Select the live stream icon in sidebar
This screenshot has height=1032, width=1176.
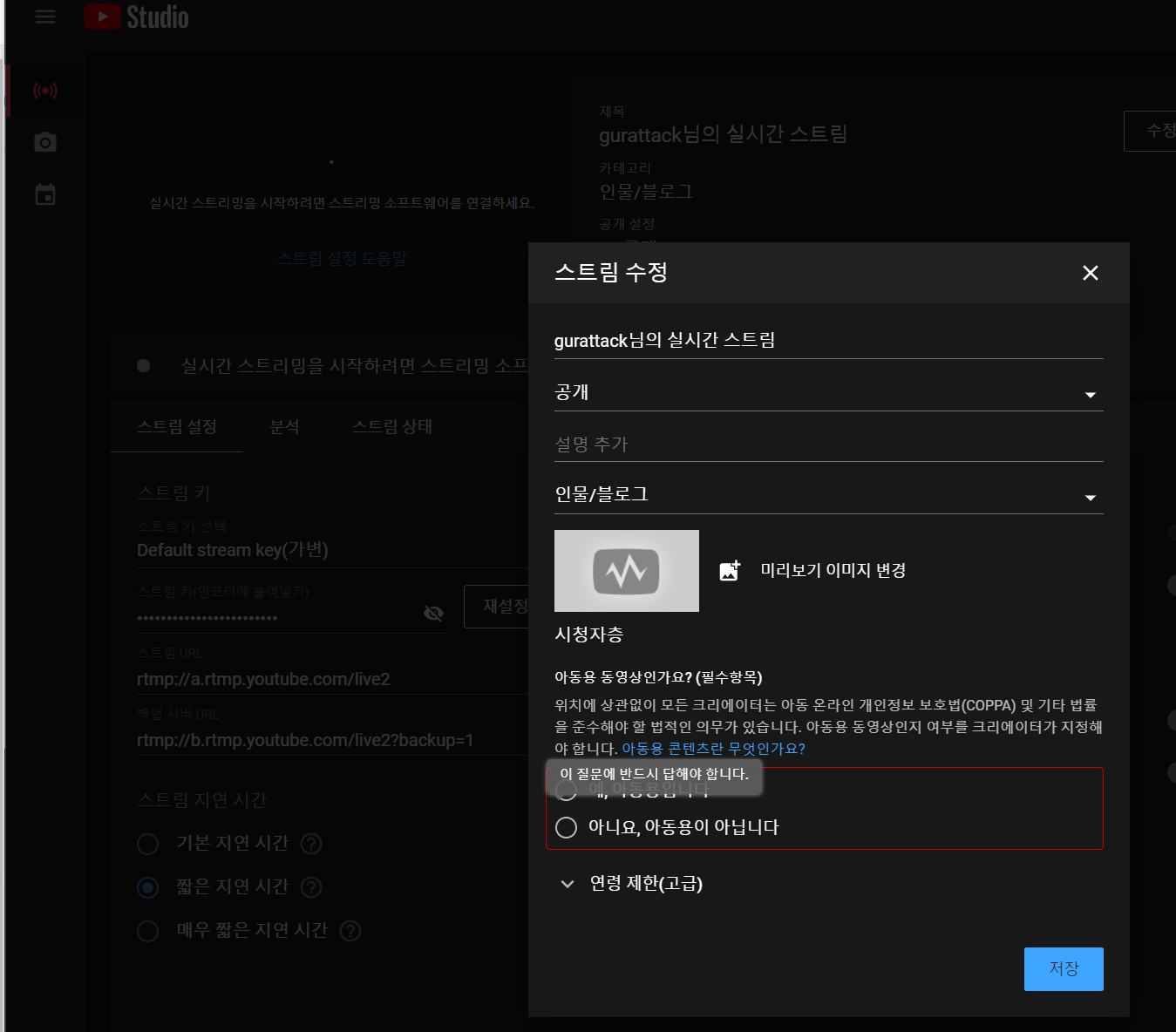pos(45,90)
